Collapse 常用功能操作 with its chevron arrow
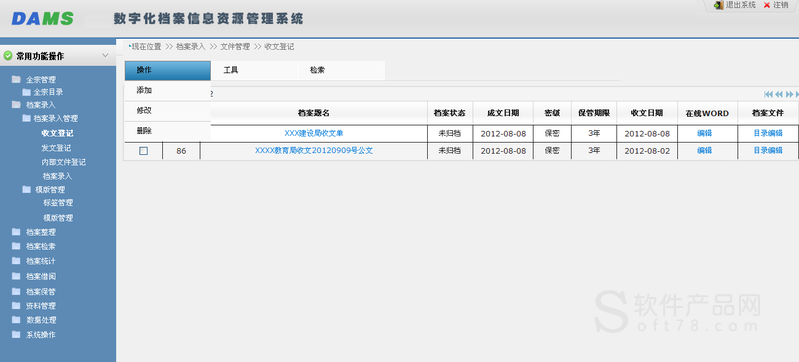This screenshot has width=799, height=362. [105, 56]
